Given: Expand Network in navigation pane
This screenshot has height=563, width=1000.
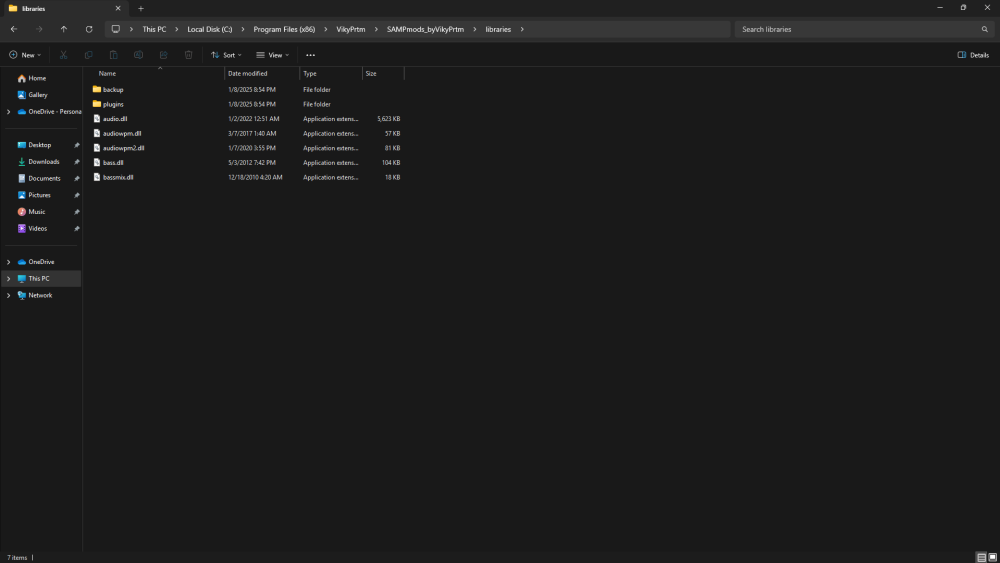Looking at the screenshot, I should tap(8, 295).
